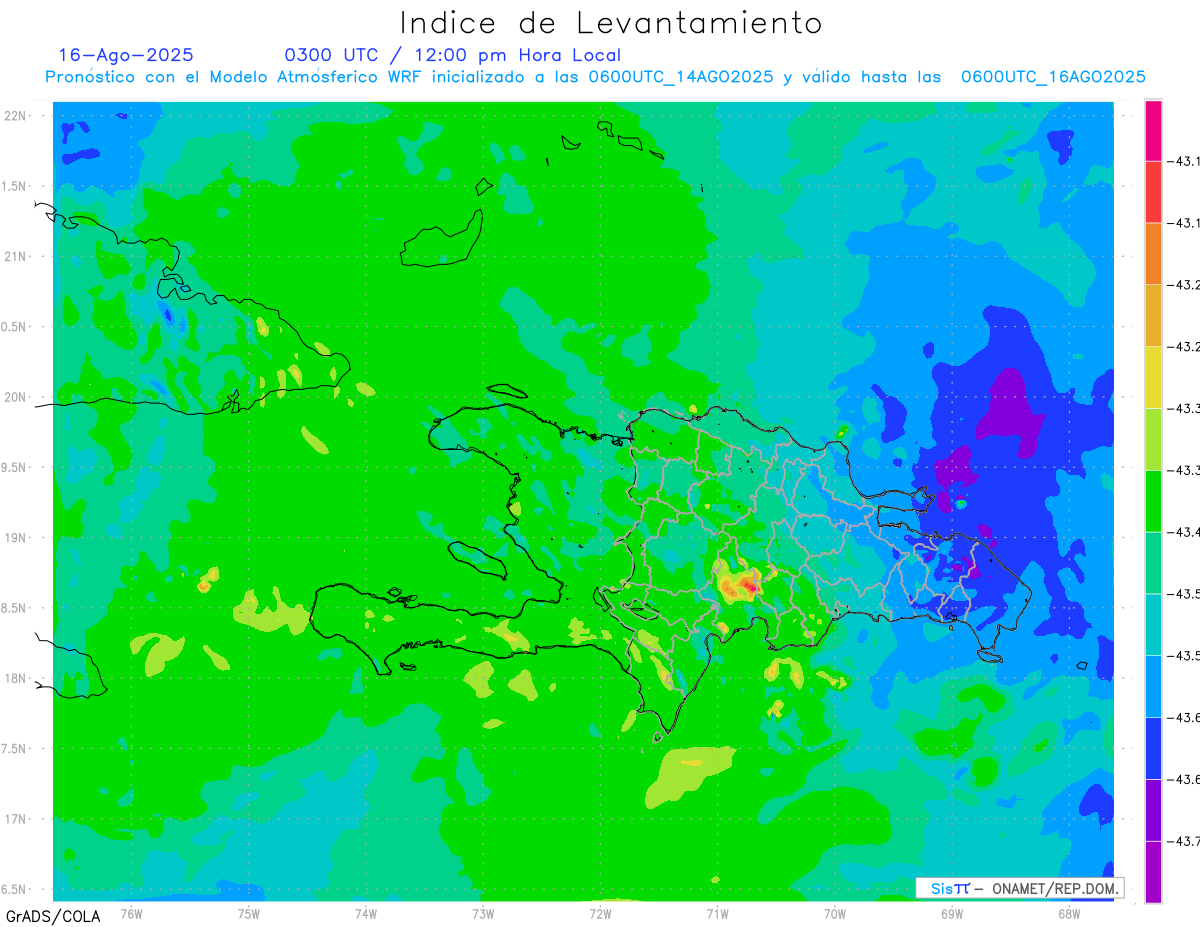The image size is (1200, 927).
Task: Click the 17N latitude label
Action: pos(15,819)
